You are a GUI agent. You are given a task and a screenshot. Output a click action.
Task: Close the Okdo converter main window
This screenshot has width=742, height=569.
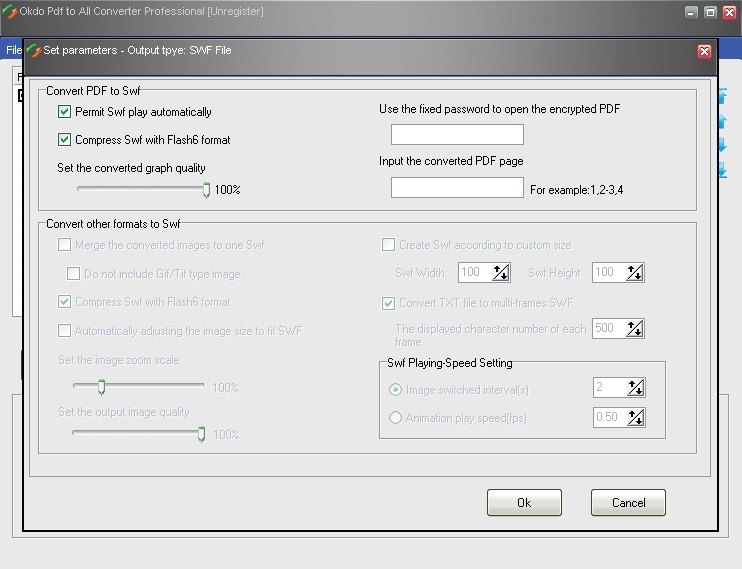[730, 12]
